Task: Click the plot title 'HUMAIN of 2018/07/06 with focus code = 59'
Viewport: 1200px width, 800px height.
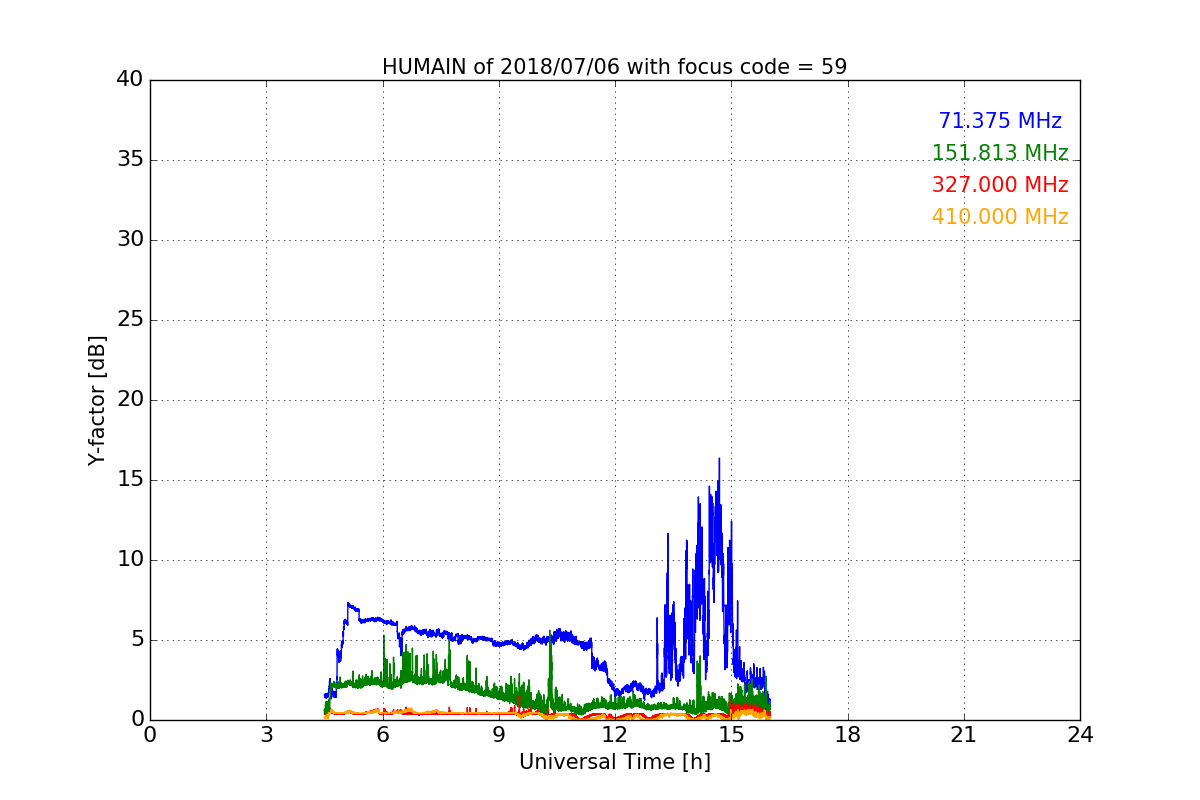Action: pos(614,67)
